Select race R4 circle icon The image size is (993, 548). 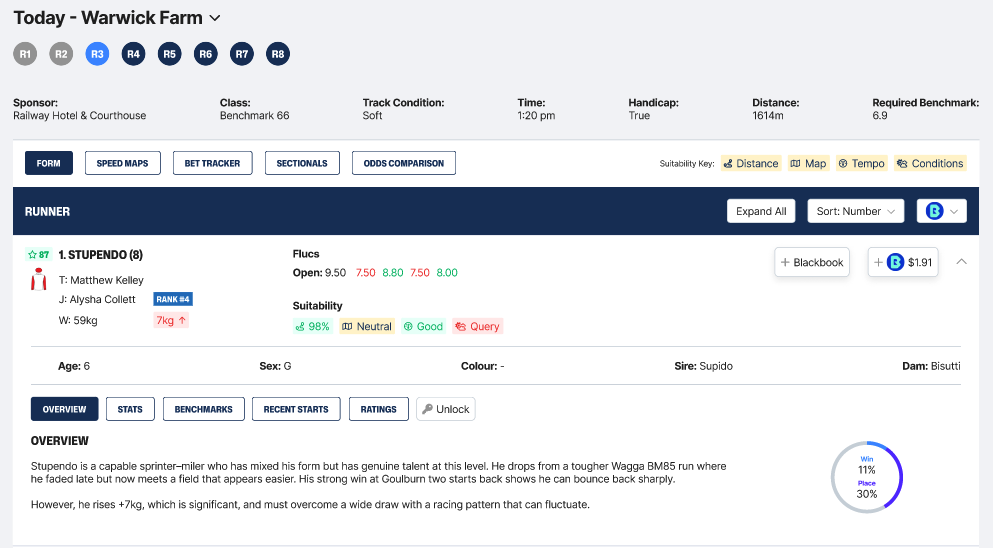[133, 54]
